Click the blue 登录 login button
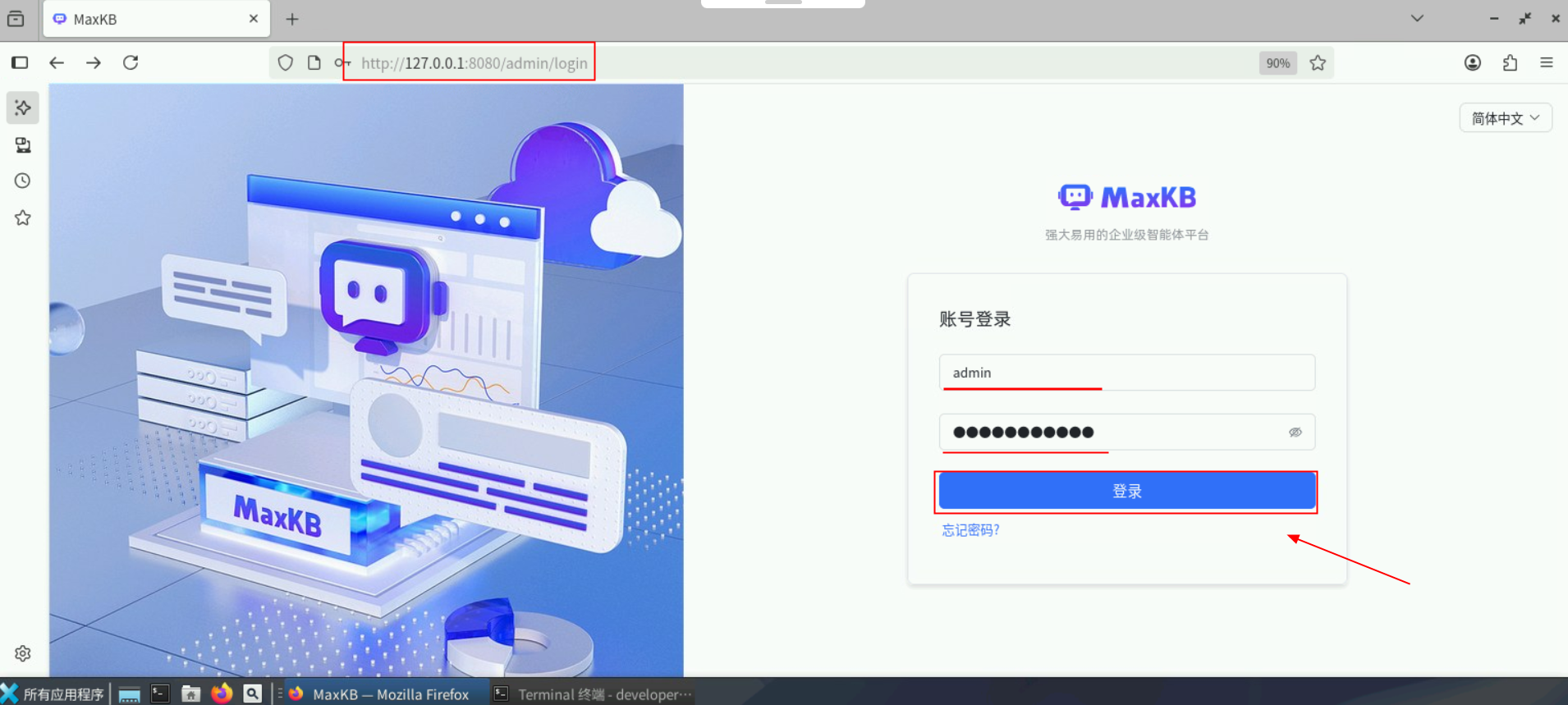This screenshot has height=705, width=1568. pyautogui.click(x=1126, y=491)
